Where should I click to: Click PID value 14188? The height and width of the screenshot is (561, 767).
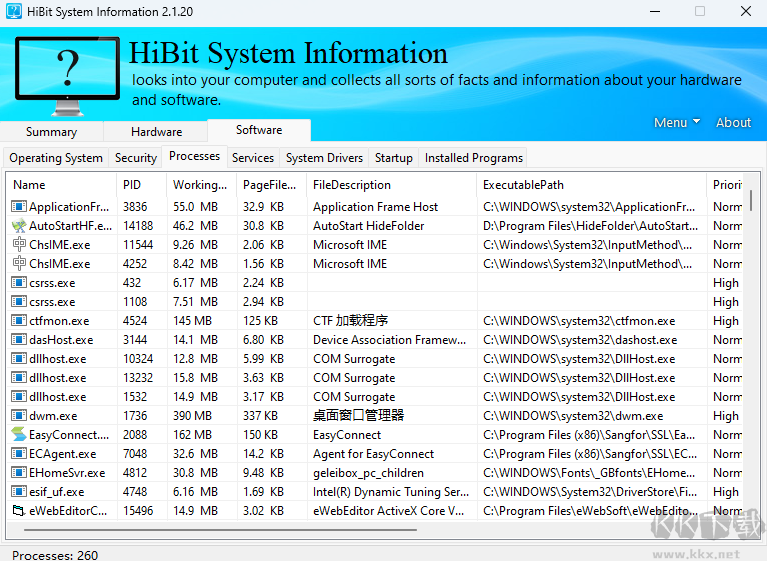pos(138,226)
